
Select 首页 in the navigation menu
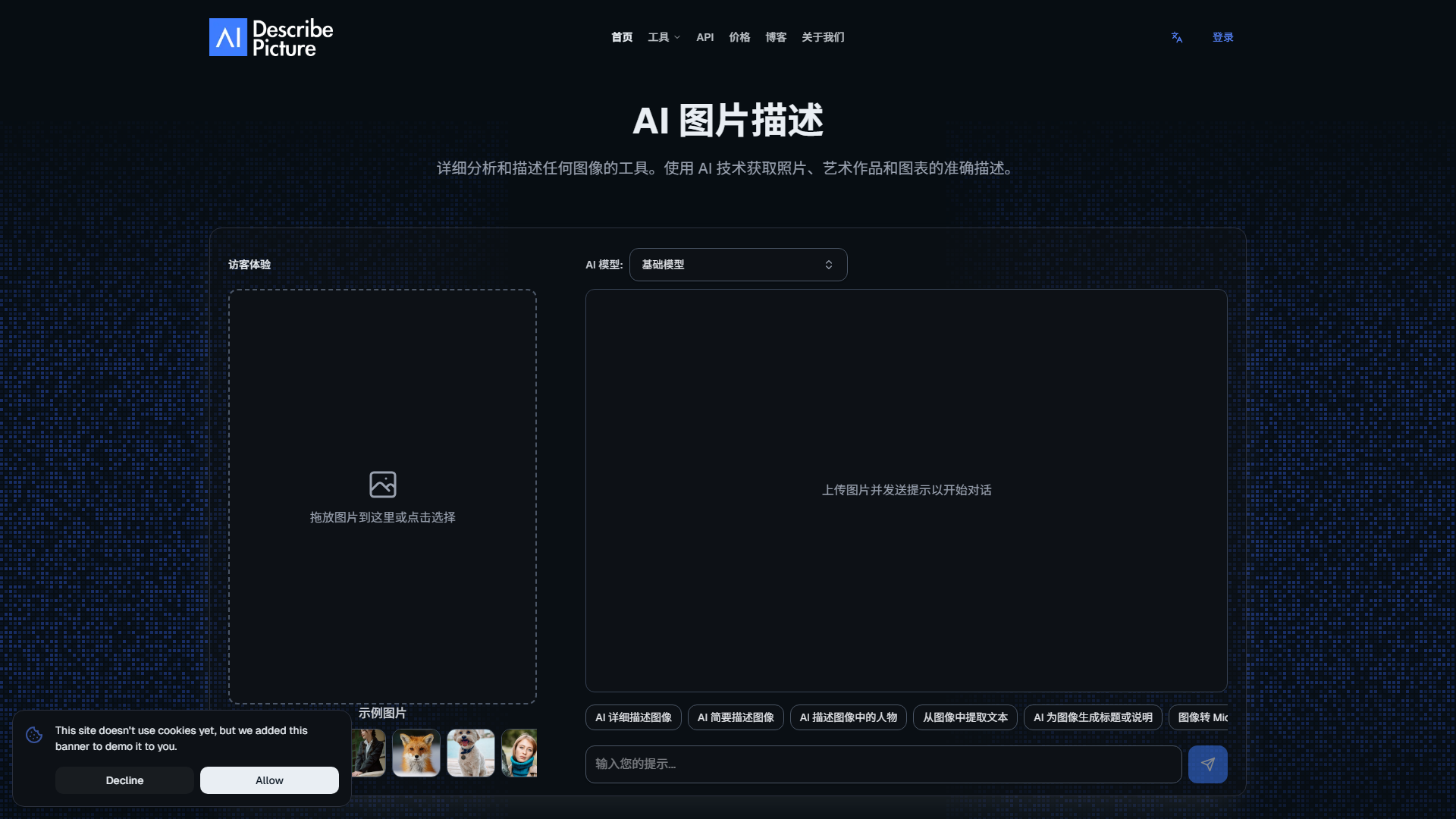[x=620, y=36]
